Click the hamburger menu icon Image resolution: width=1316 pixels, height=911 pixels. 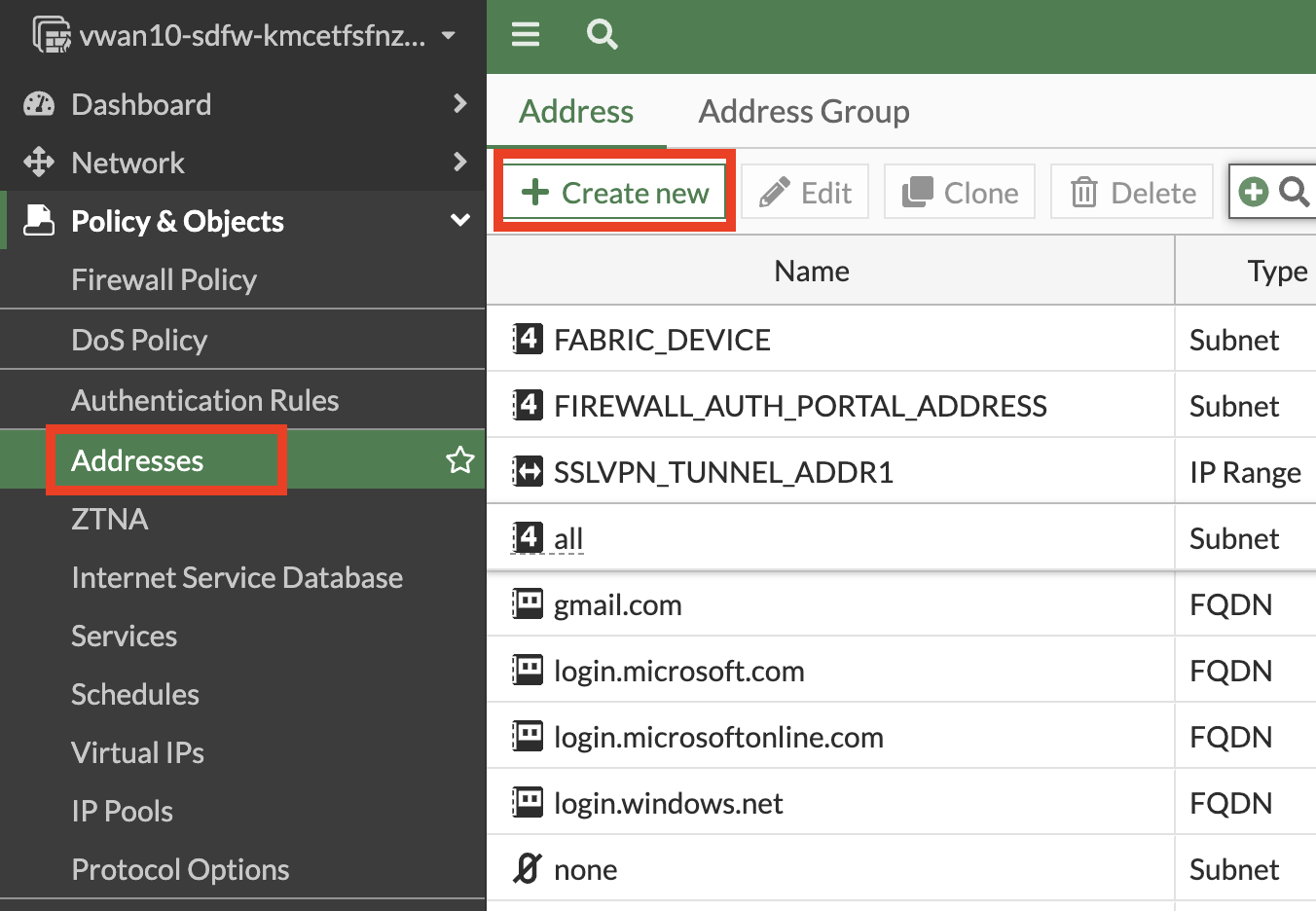pyautogui.click(x=525, y=33)
